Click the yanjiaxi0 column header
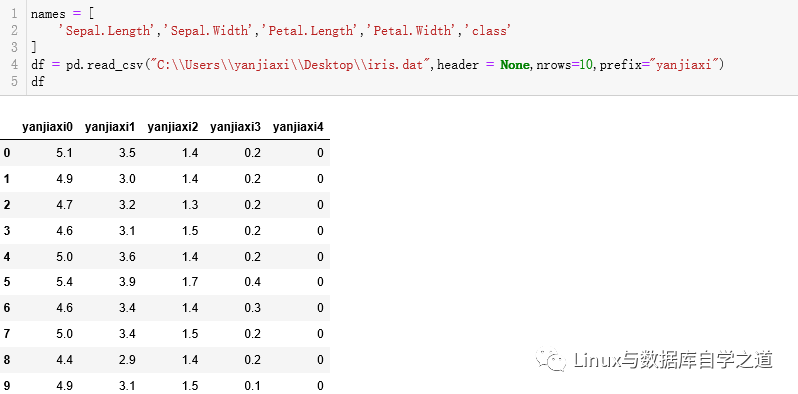The image size is (798, 394). (47, 127)
